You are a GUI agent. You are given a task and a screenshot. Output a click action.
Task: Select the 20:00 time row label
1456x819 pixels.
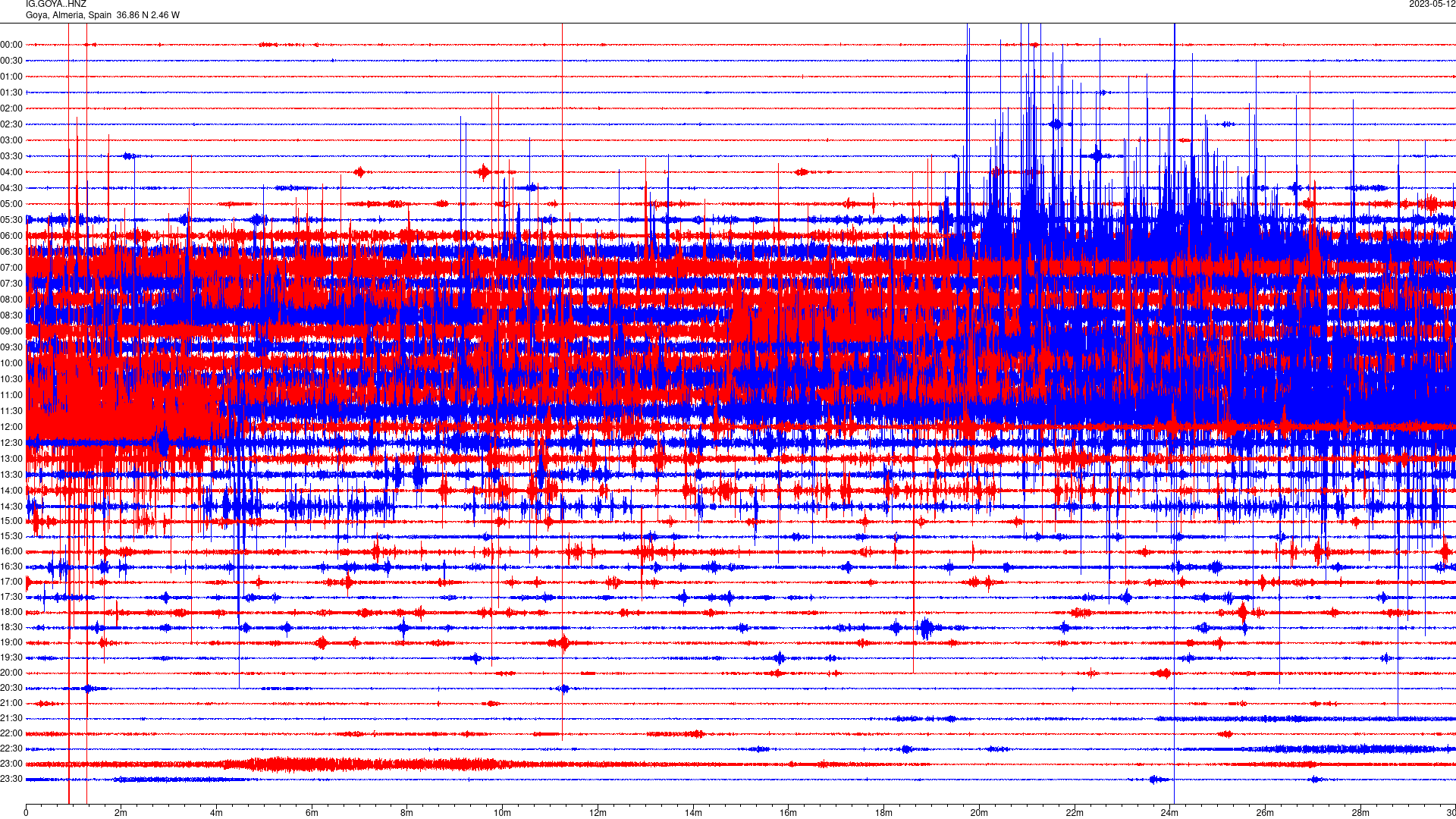point(11,673)
